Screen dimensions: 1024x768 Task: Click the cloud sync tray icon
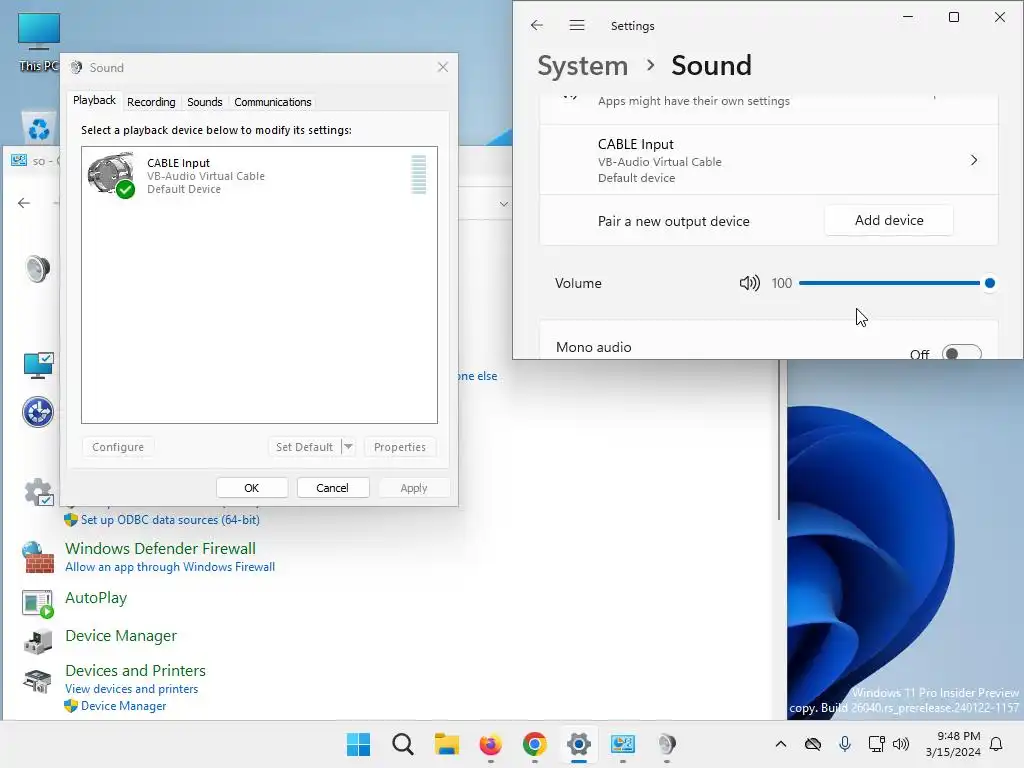point(812,744)
